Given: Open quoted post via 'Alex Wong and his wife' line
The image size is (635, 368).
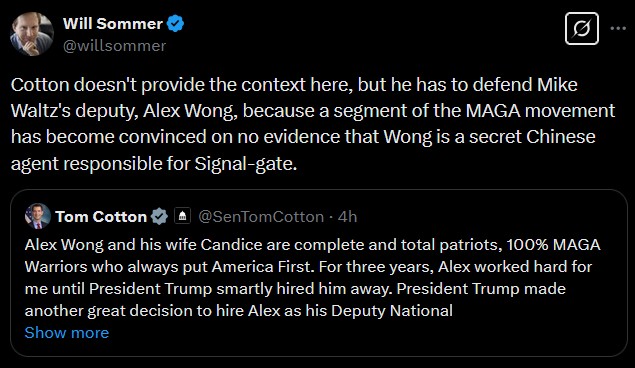Looking at the screenshot, I should click(111, 245).
